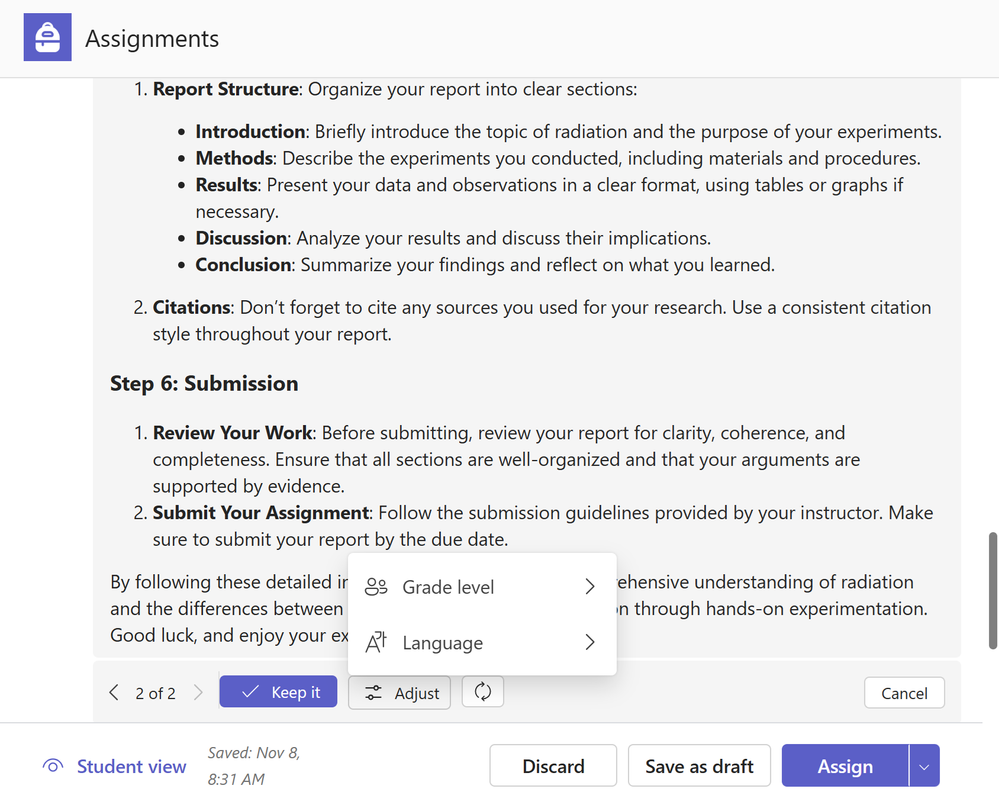Save the assignment as draft
The height and width of the screenshot is (801, 999).
point(700,766)
